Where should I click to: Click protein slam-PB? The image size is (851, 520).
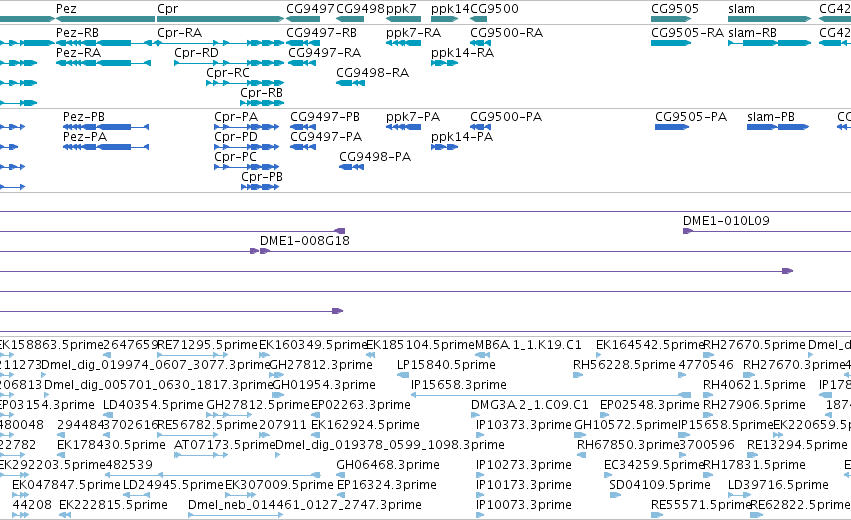click(x=778, y=127)
